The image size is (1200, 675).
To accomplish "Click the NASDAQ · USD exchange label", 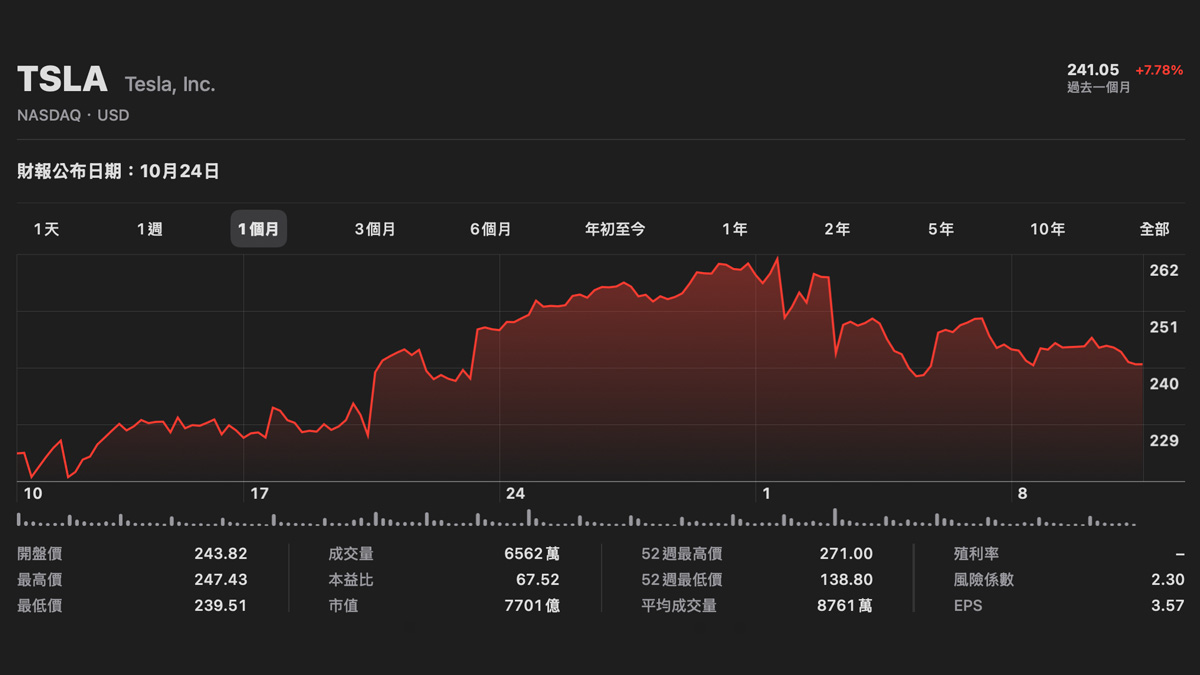I will [73, 115].
